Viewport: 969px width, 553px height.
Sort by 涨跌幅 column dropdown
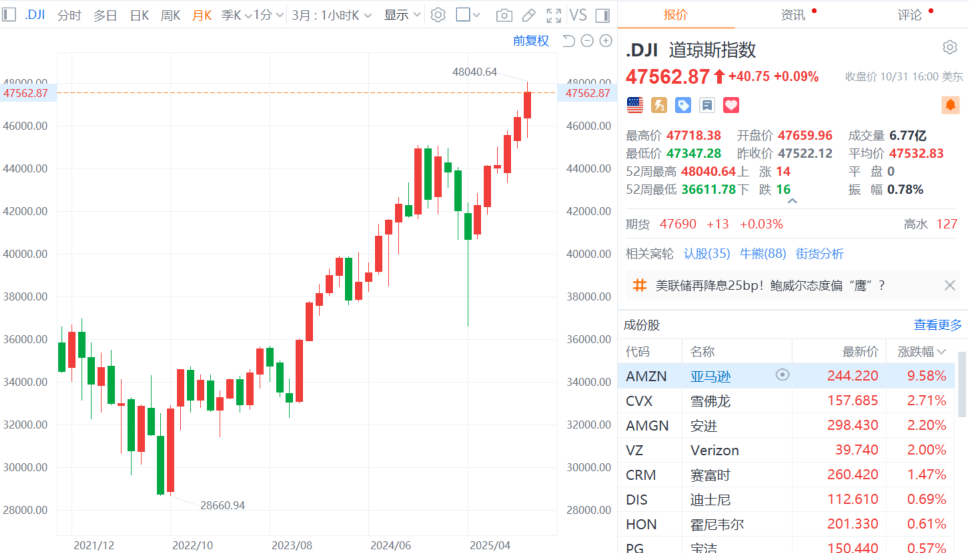click(921, 352)
